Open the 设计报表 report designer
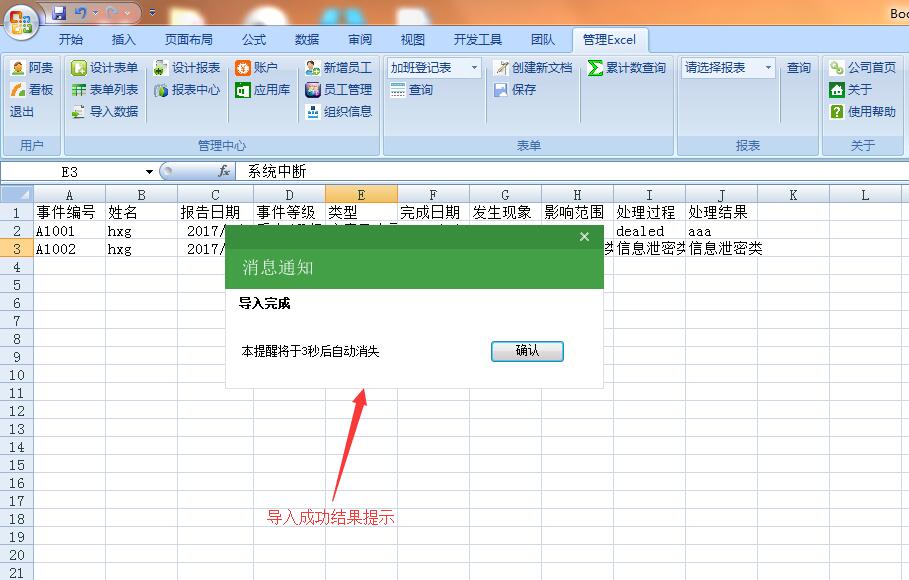 click(187, 68)
